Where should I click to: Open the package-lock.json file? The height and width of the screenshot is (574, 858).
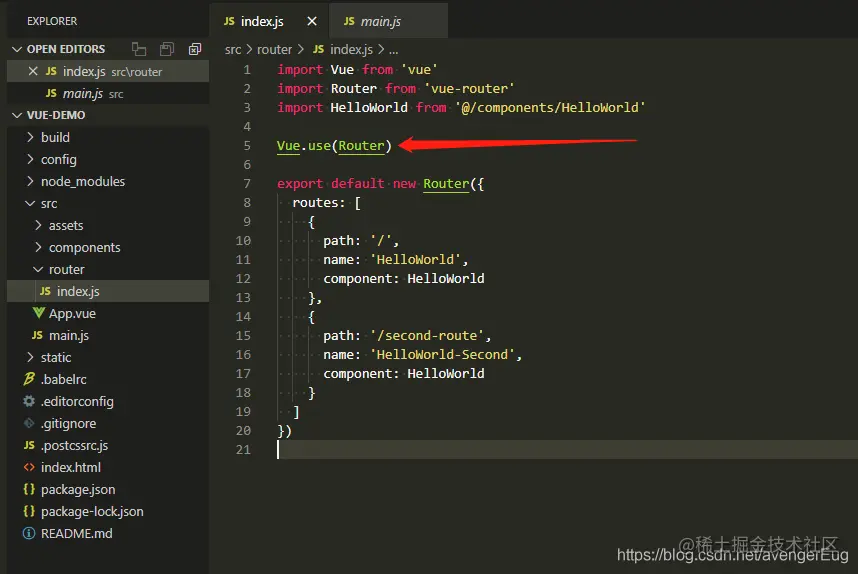pyautogui.click(x=108, y=511)
